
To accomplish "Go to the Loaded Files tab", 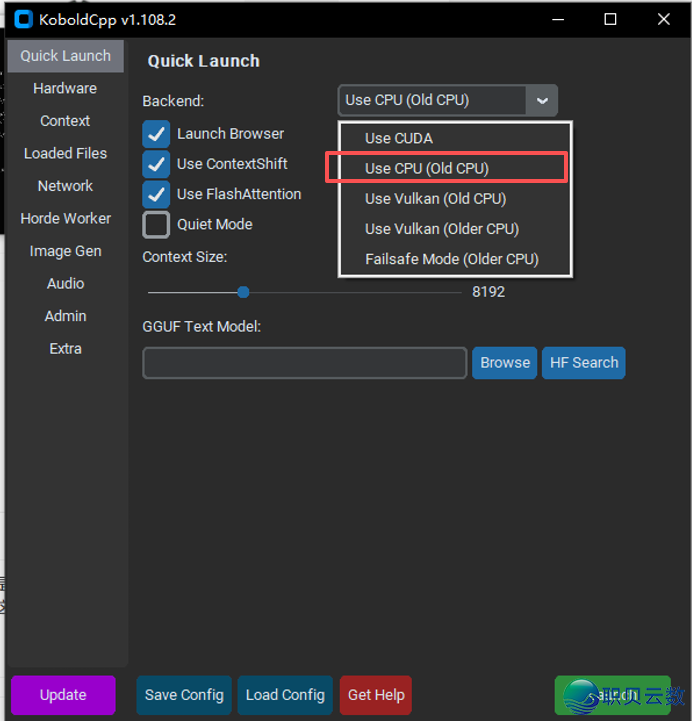I will tap(65, 153).
